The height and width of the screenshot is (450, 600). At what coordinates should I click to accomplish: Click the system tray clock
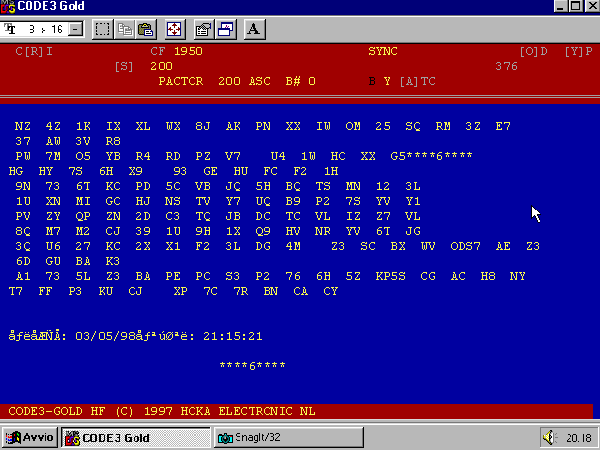(578, 437)
